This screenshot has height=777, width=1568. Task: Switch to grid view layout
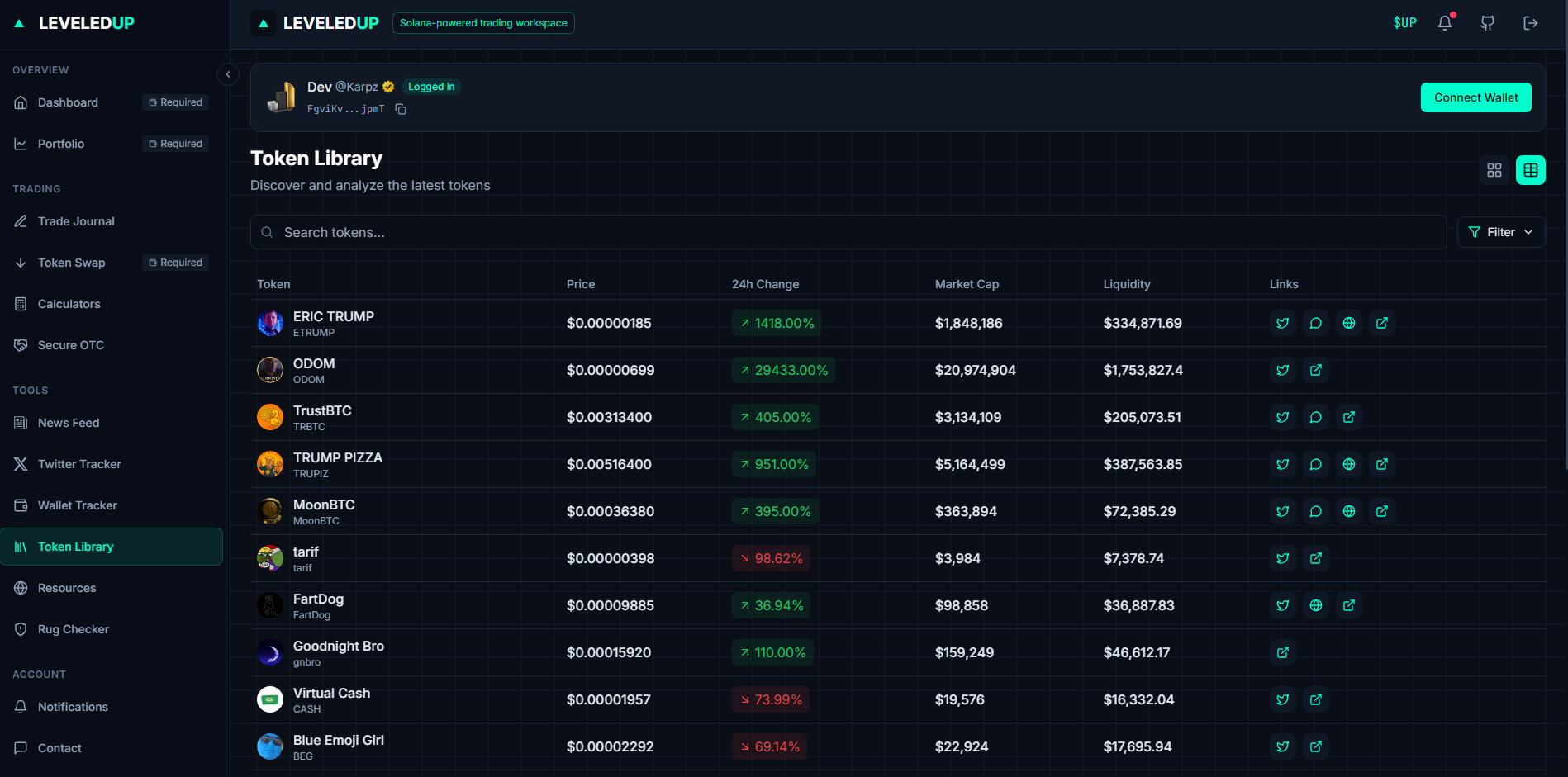click(1494, 170)
